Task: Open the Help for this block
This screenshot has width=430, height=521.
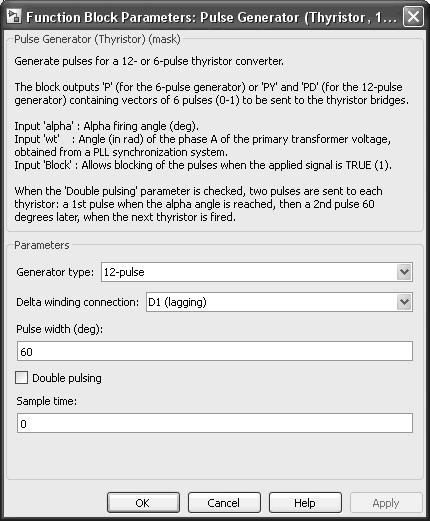Action: pyautogui.click(x=305, y=503)
